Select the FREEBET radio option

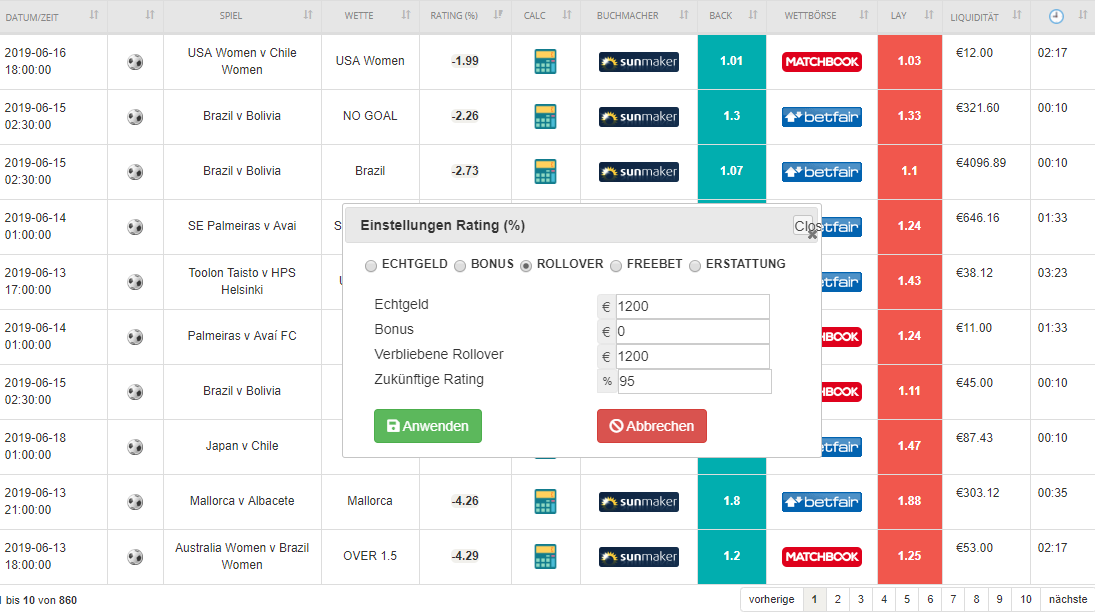click(x=616, y=265)
